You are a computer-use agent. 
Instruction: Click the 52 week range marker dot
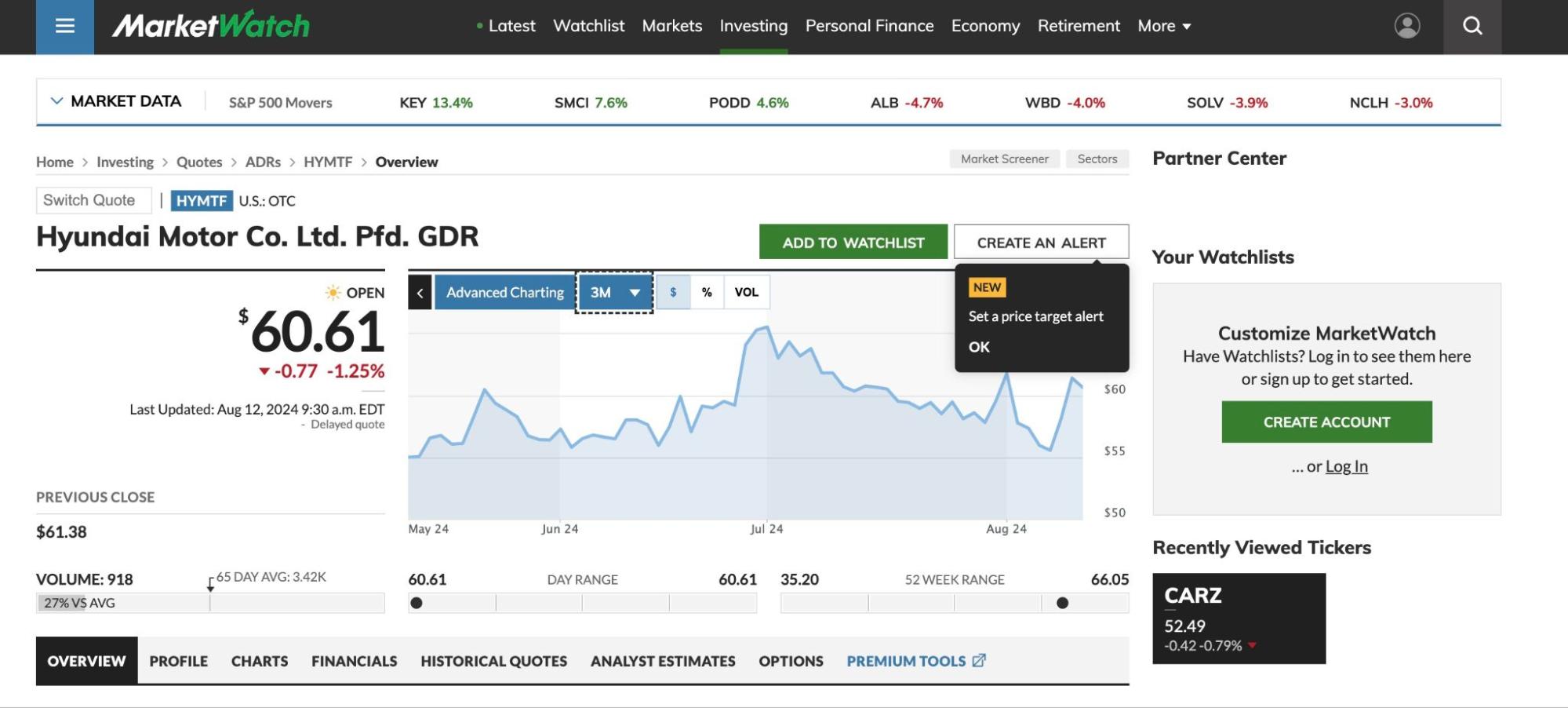click(x=1062, y=603)
